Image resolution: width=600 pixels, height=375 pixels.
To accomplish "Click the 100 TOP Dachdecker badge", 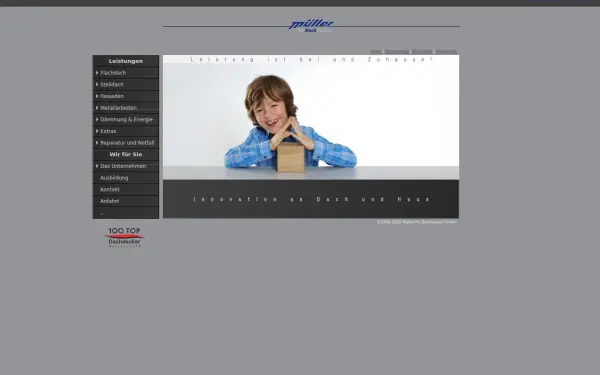I will coord(124,237).
